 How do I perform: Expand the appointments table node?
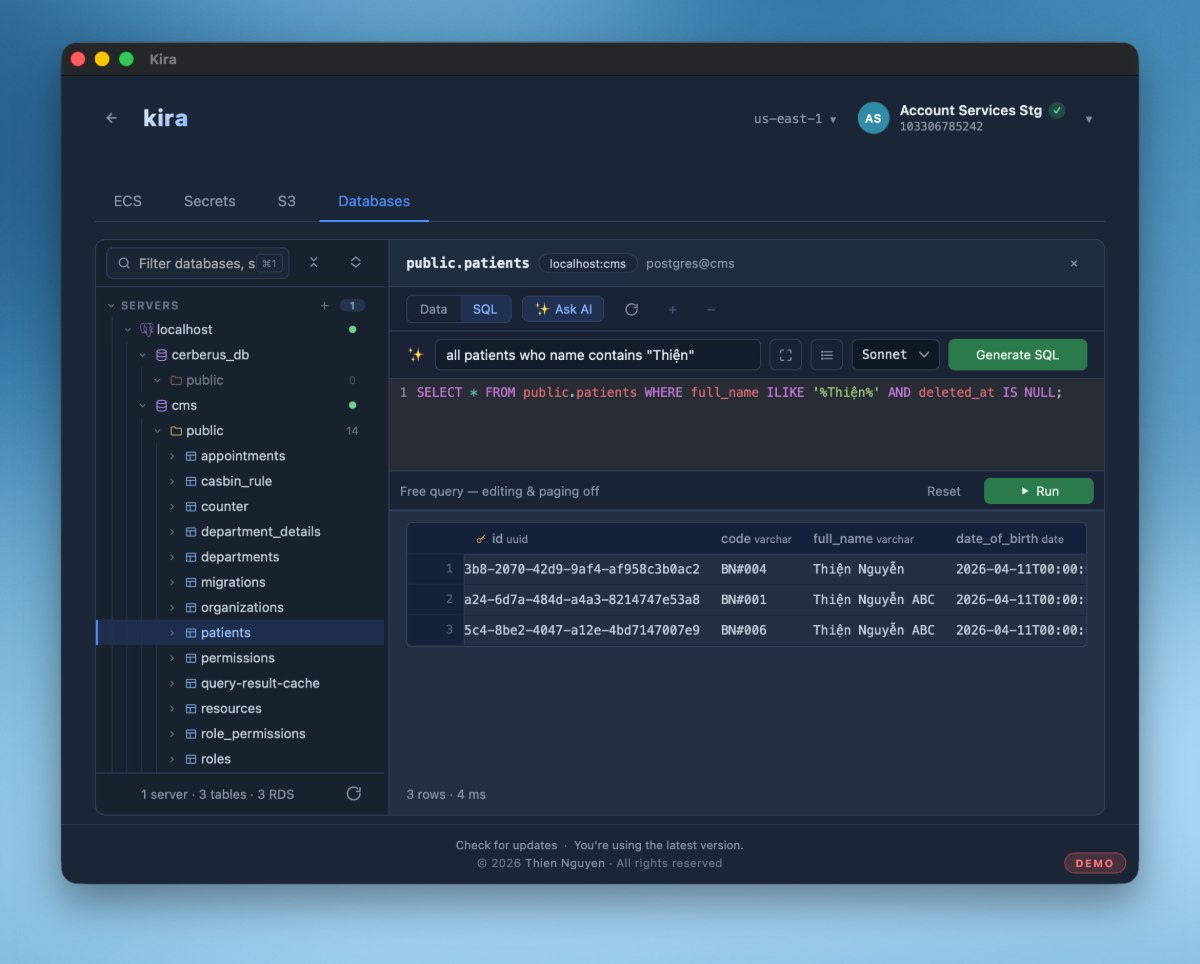[172, 456]
